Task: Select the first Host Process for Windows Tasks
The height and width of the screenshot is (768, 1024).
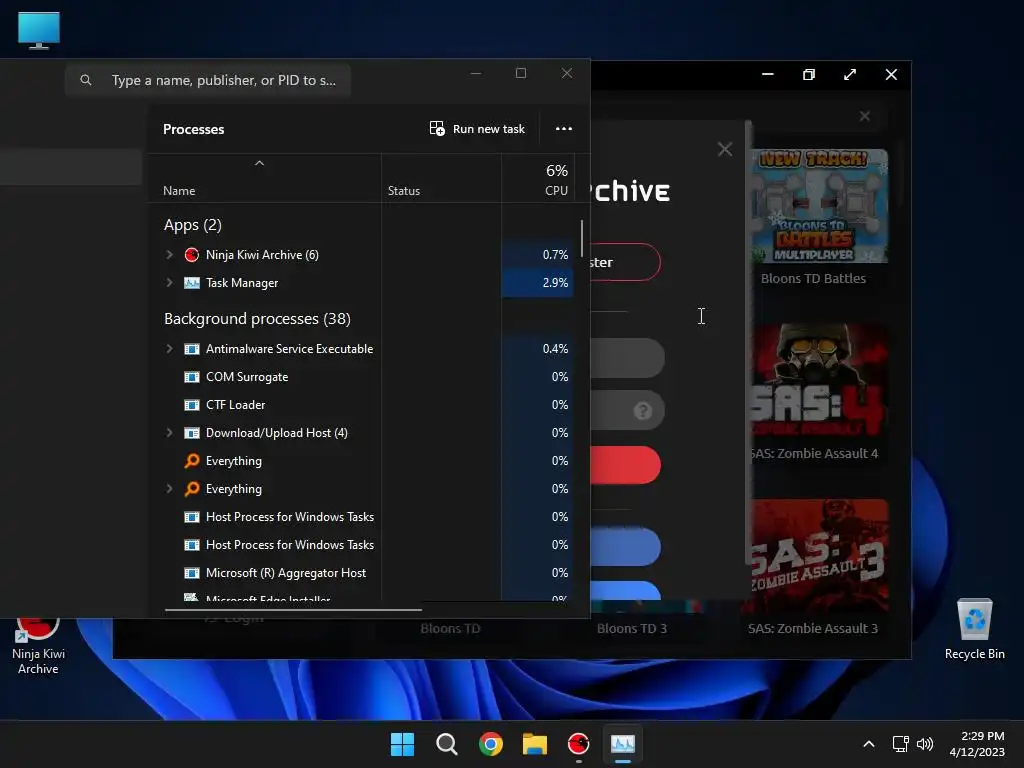Action: [x=361, y=517]
